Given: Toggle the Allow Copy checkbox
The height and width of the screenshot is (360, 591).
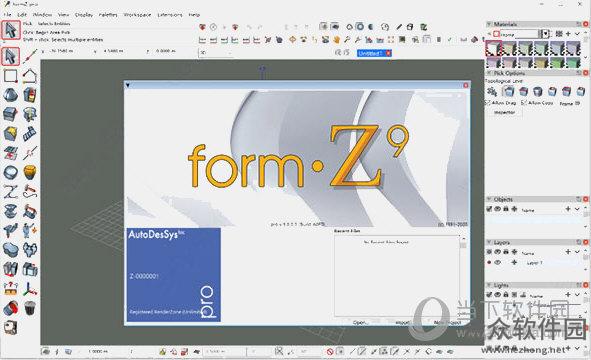Looking at the screenshot, I should click(524, 103).
